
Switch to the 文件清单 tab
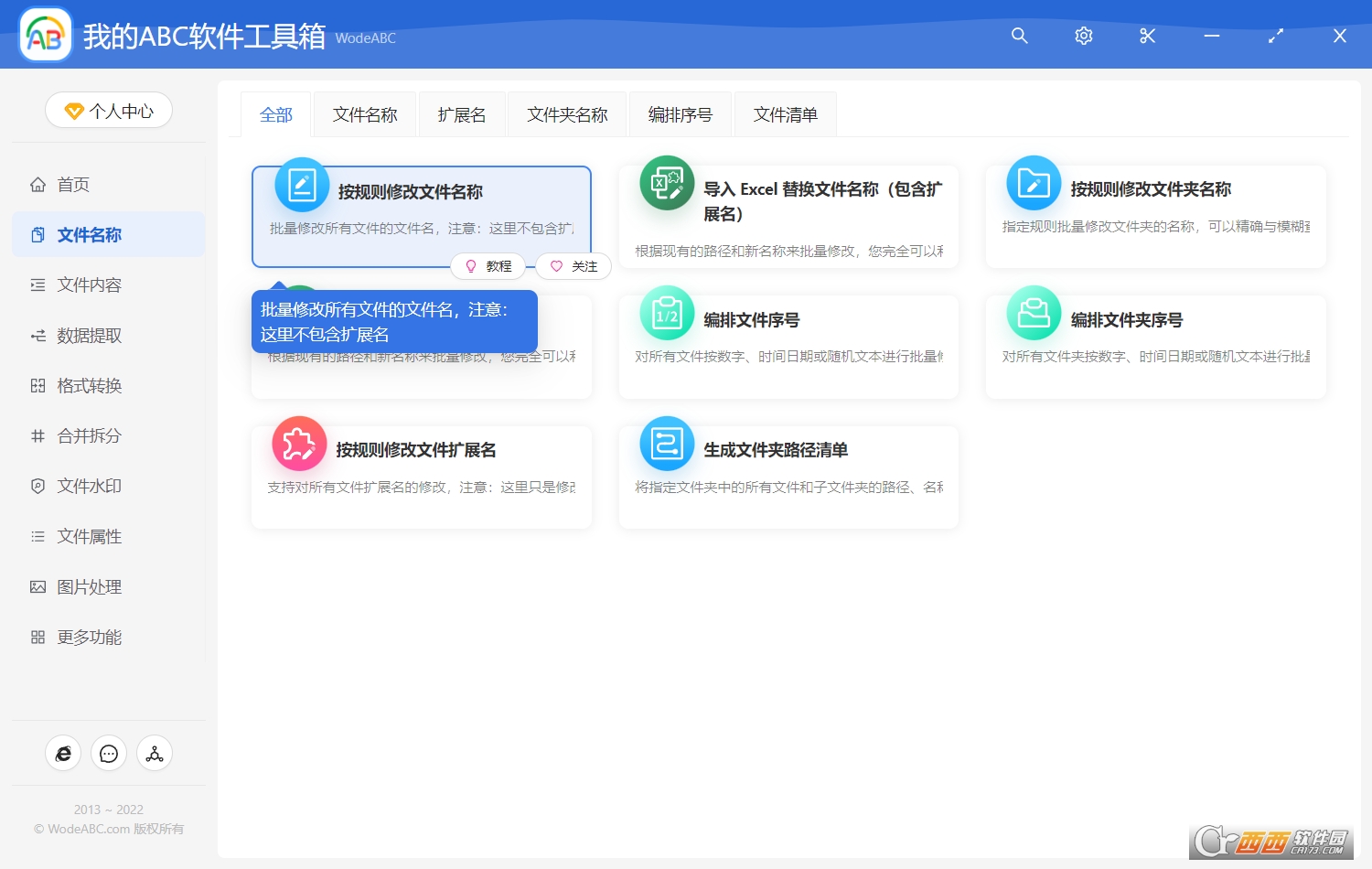click(x=784, y=113)
